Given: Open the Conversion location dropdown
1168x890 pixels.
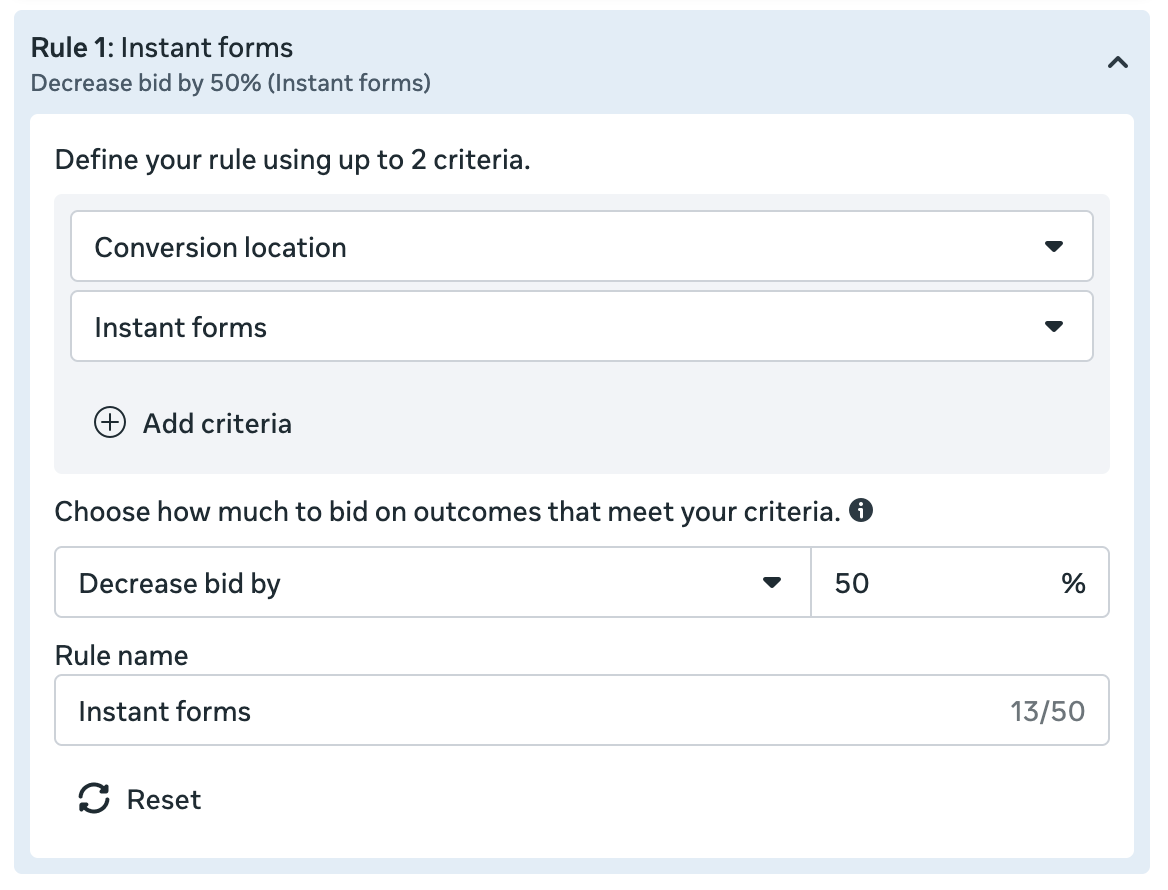Looking at the screenshot, I should [560, 247].
